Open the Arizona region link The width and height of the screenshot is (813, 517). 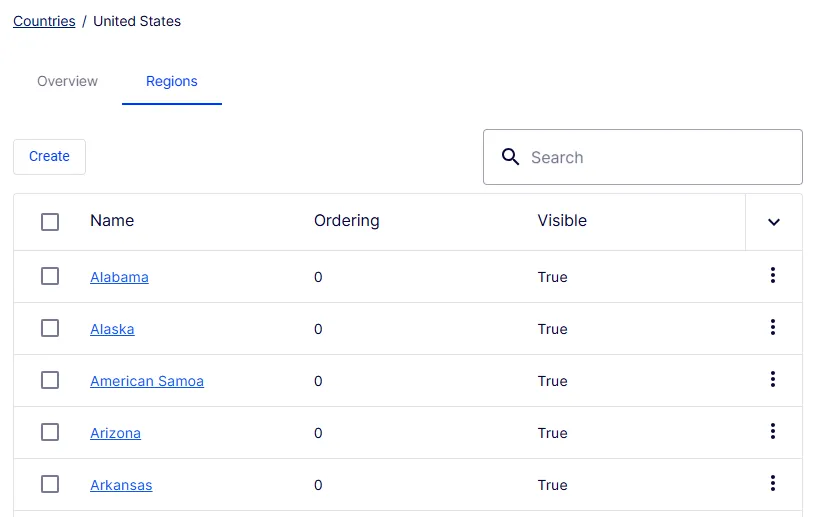click(x=115, y=432)
